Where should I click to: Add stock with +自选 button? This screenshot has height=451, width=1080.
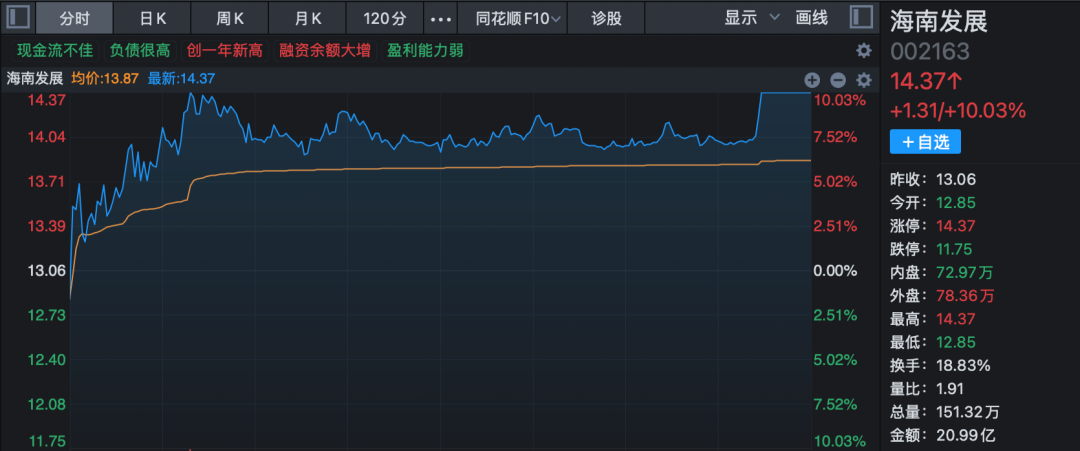point(925,142)
